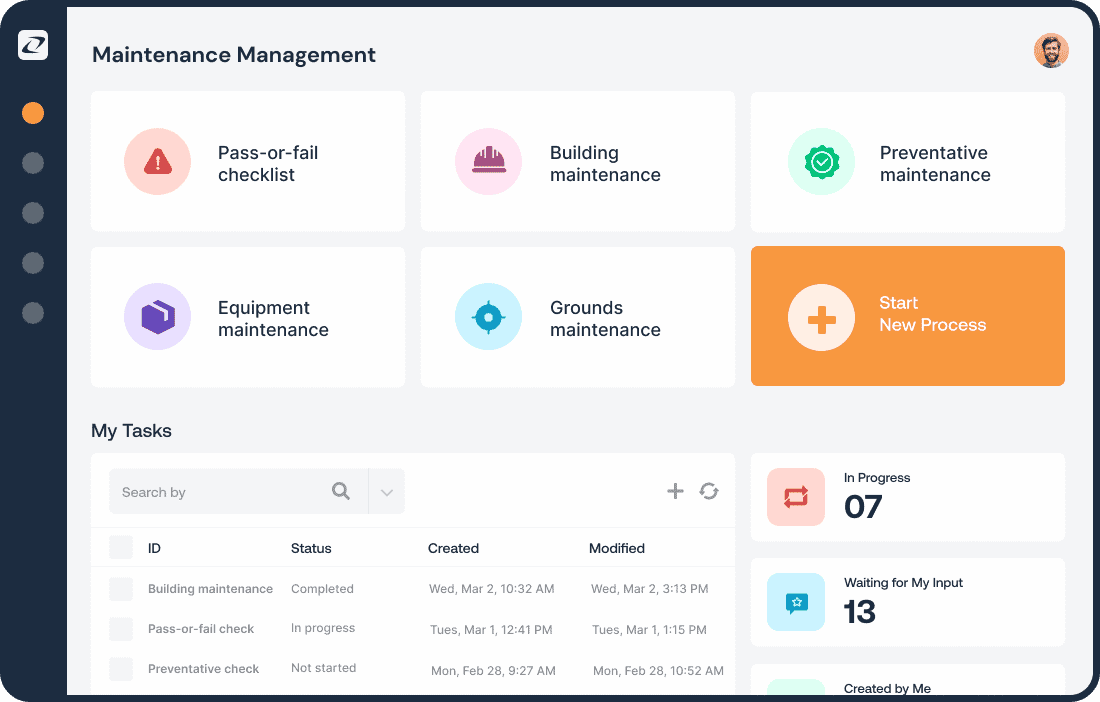
Task: Click the Start New Process button
Action: pyautogui.click(x=907, y=316)
